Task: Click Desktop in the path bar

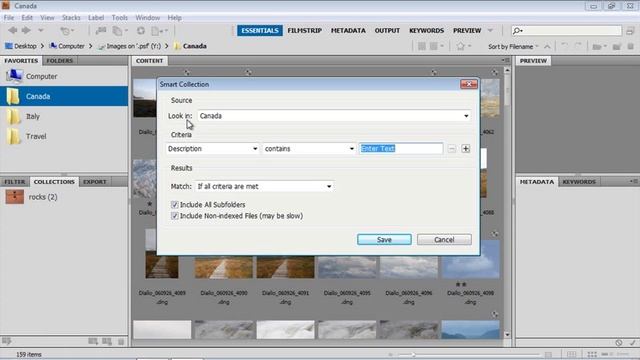Action: click(x=21, y=46)
